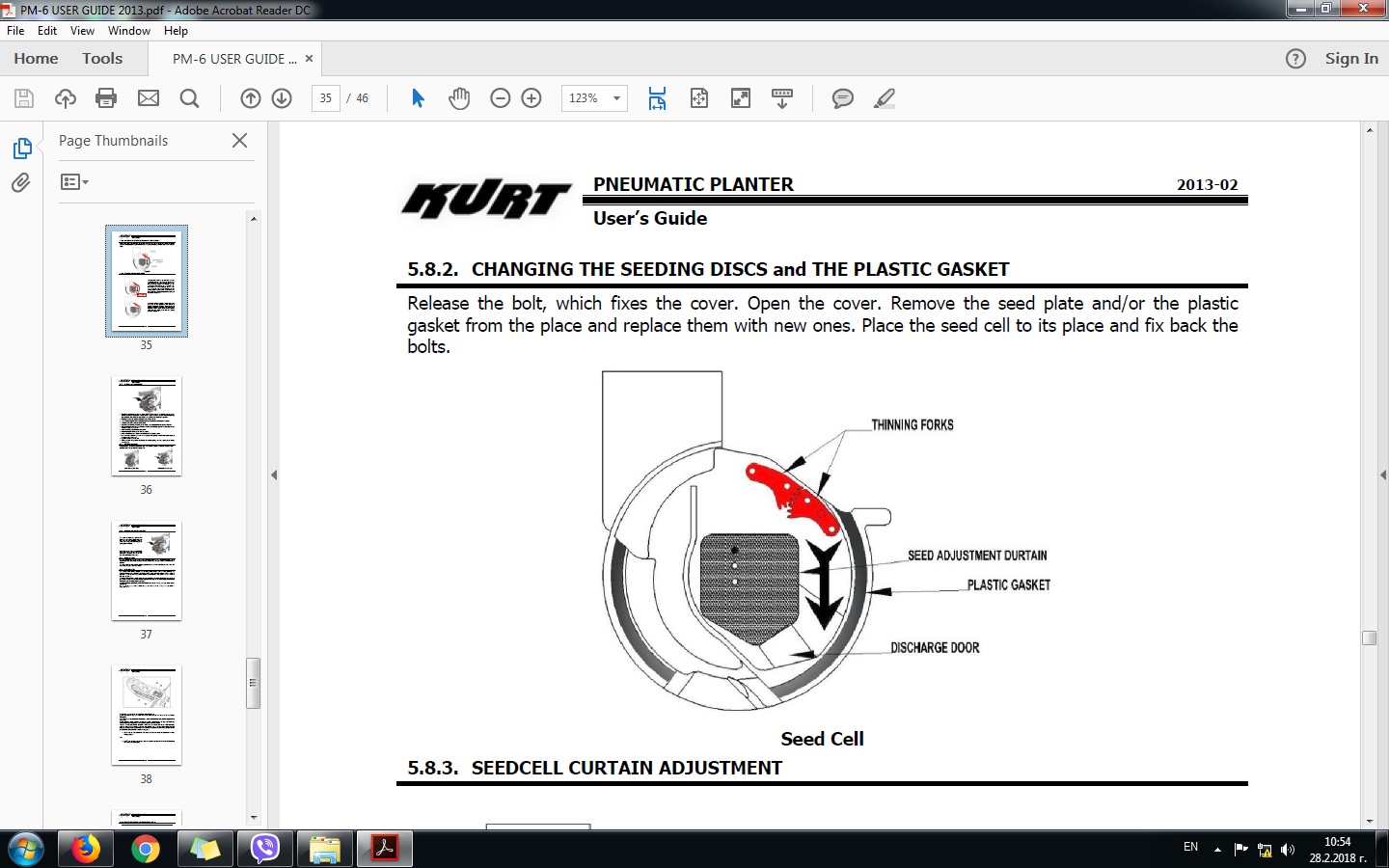1389x868 pixels.
Task: Collapse the left navigation pane arrow
Action: coord(274,475)
